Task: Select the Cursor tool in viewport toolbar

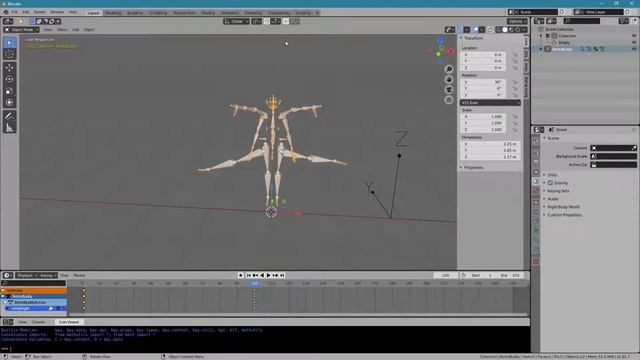Action: click(10, 54)
